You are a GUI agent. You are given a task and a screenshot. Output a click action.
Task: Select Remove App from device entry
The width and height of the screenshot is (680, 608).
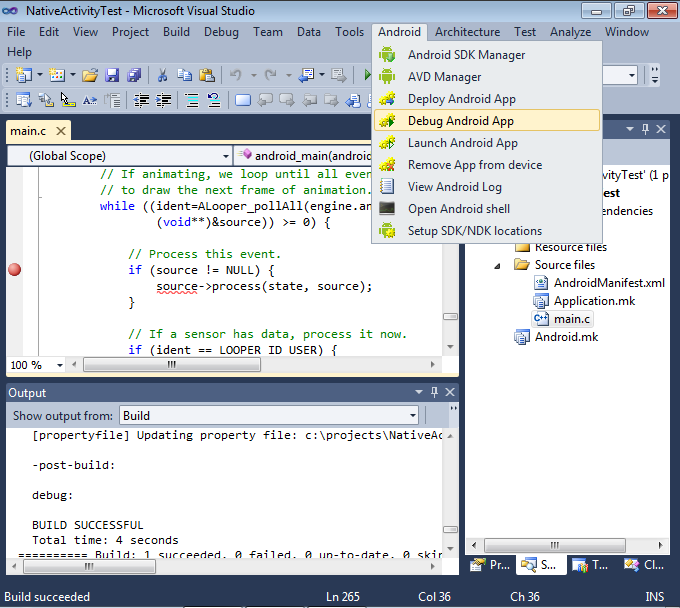tap(487, 165)
